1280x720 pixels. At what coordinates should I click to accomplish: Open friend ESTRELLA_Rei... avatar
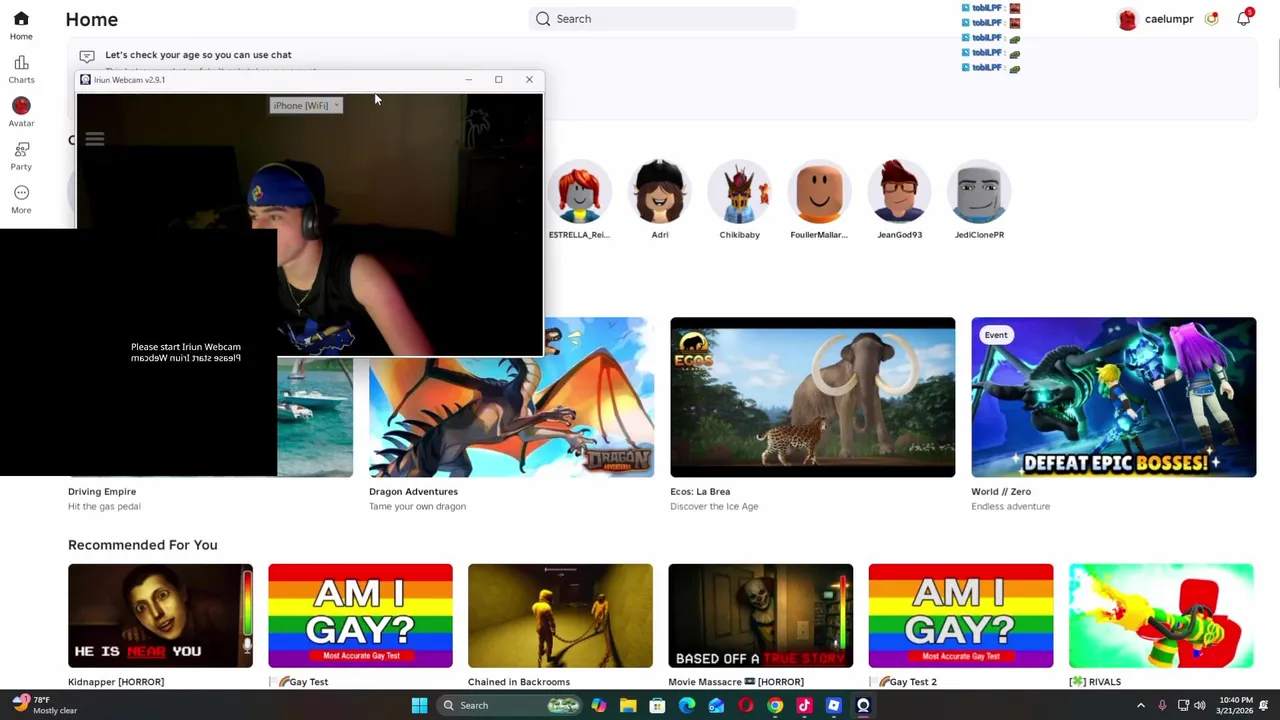click(579, 190)
